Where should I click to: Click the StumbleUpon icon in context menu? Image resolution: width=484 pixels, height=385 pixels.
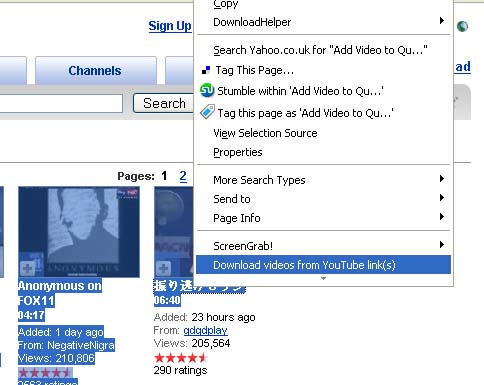click(x=207, y=90)
